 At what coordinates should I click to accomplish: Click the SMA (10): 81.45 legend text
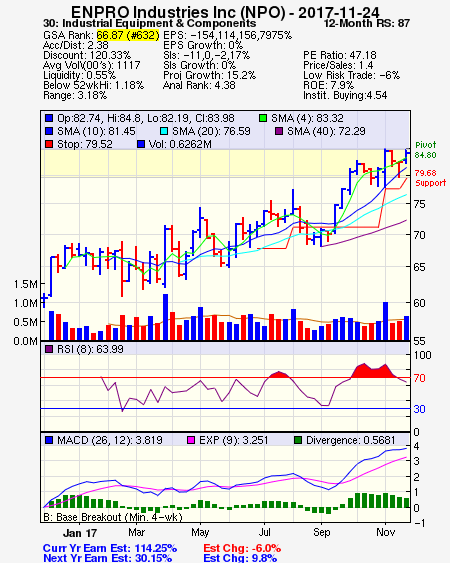pyautogui.click(x=96, y=131)
